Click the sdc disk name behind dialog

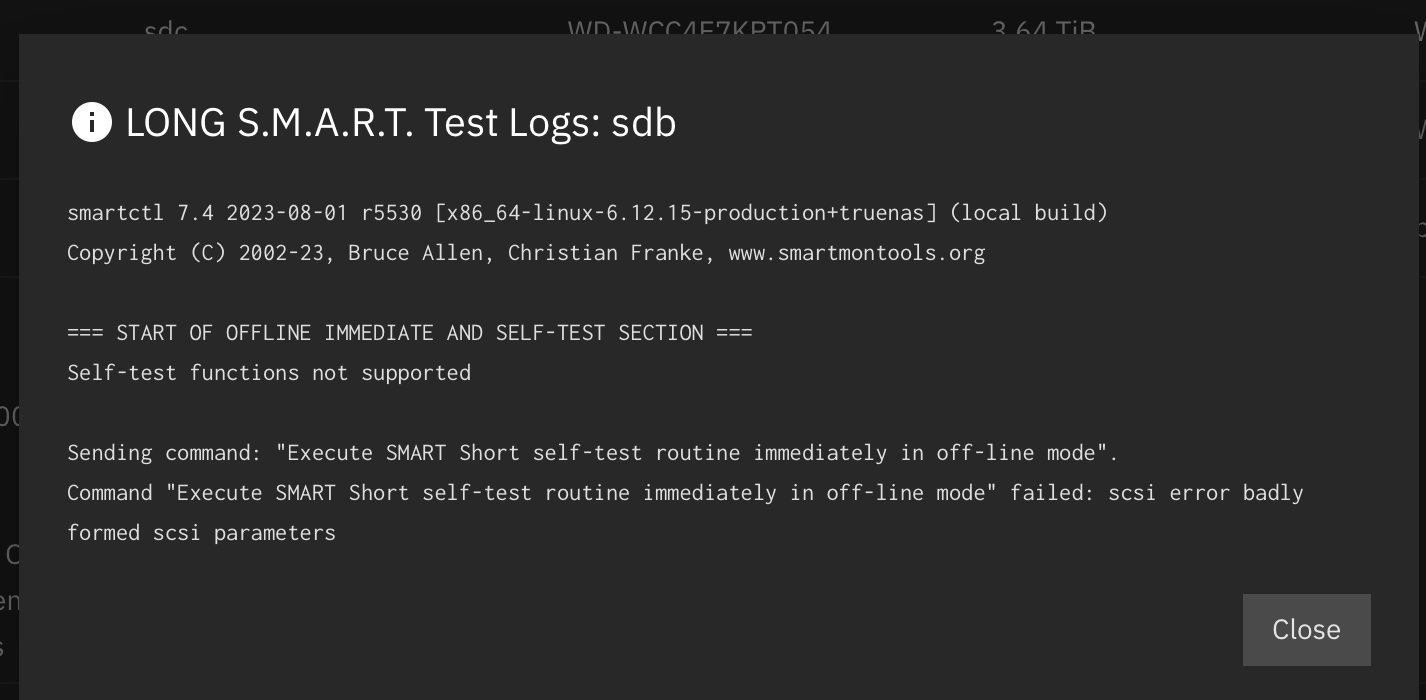tap(166, 28)
